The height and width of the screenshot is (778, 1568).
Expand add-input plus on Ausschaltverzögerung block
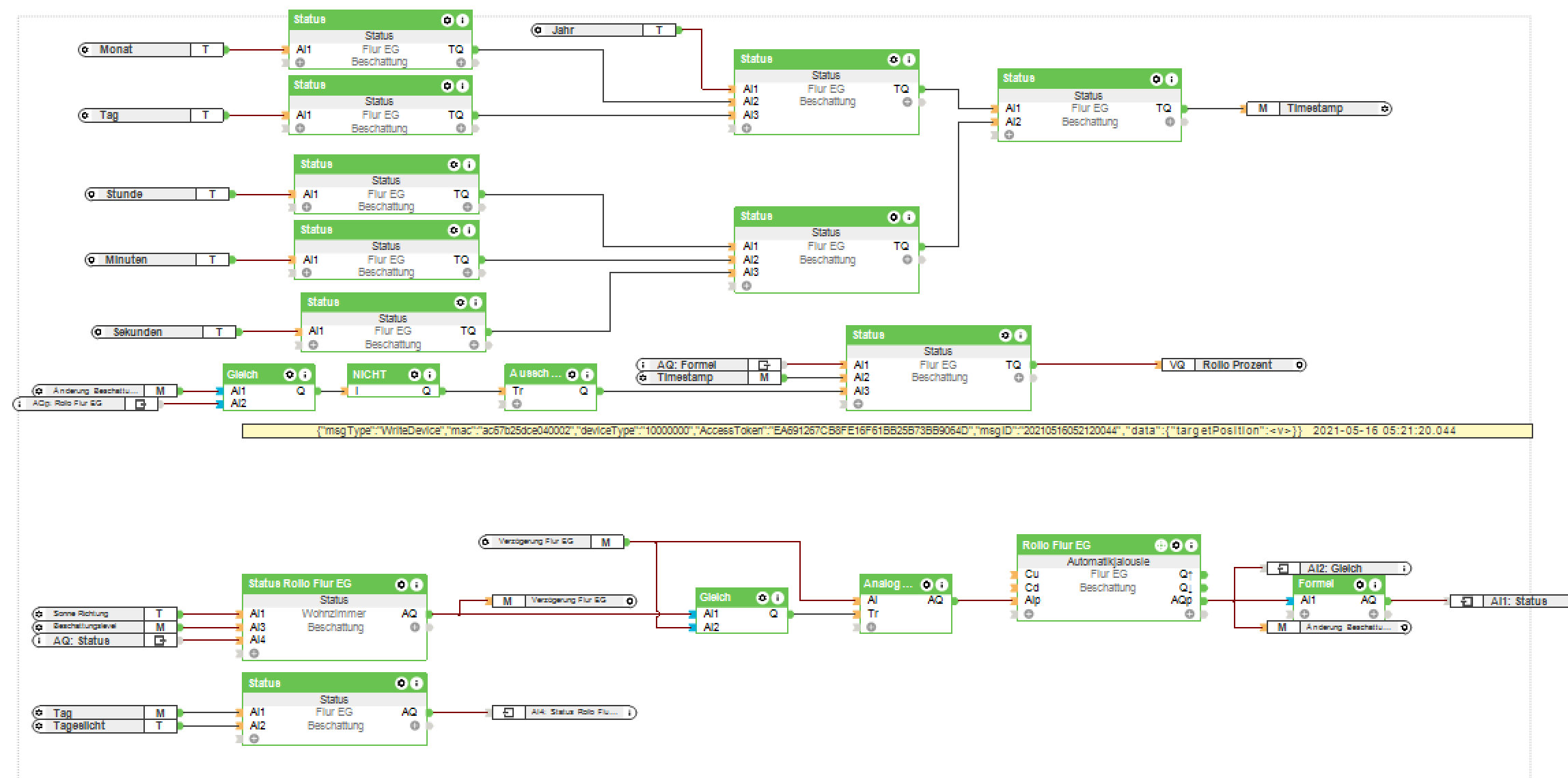click(x=517, y=404)
